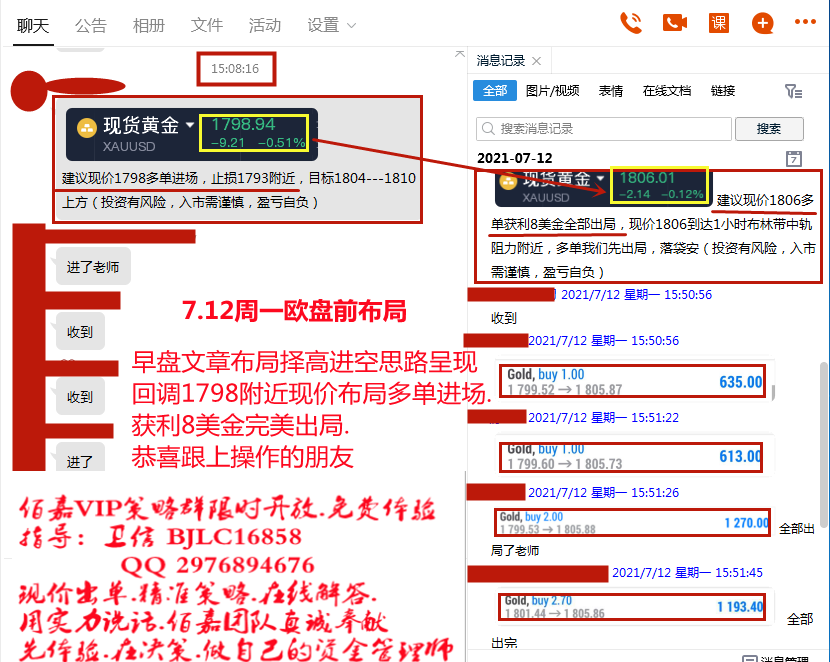Start a voice call in the group
830x662 pixels.
coord(631,23)
